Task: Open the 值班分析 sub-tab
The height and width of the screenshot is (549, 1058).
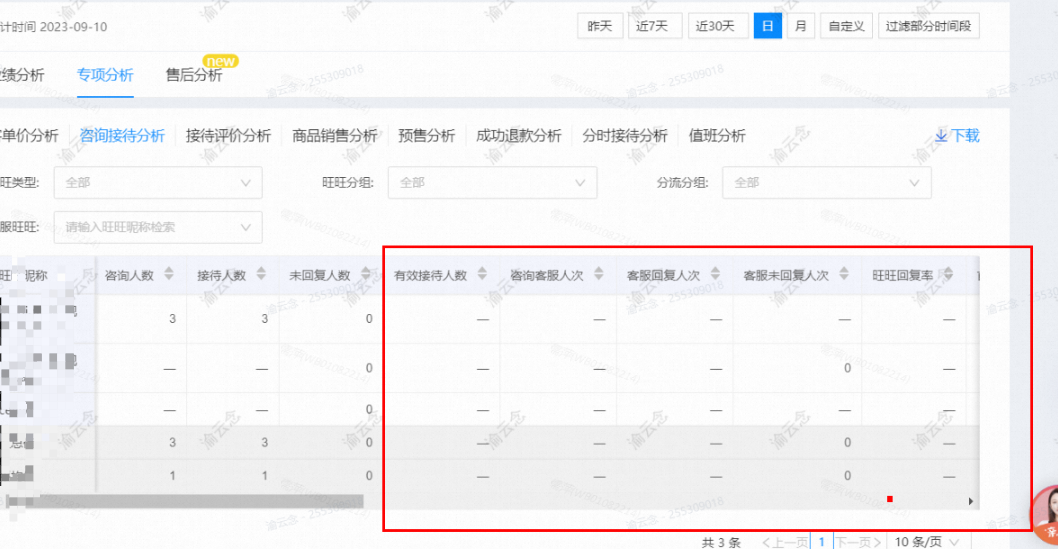Action: pos(717,136)
